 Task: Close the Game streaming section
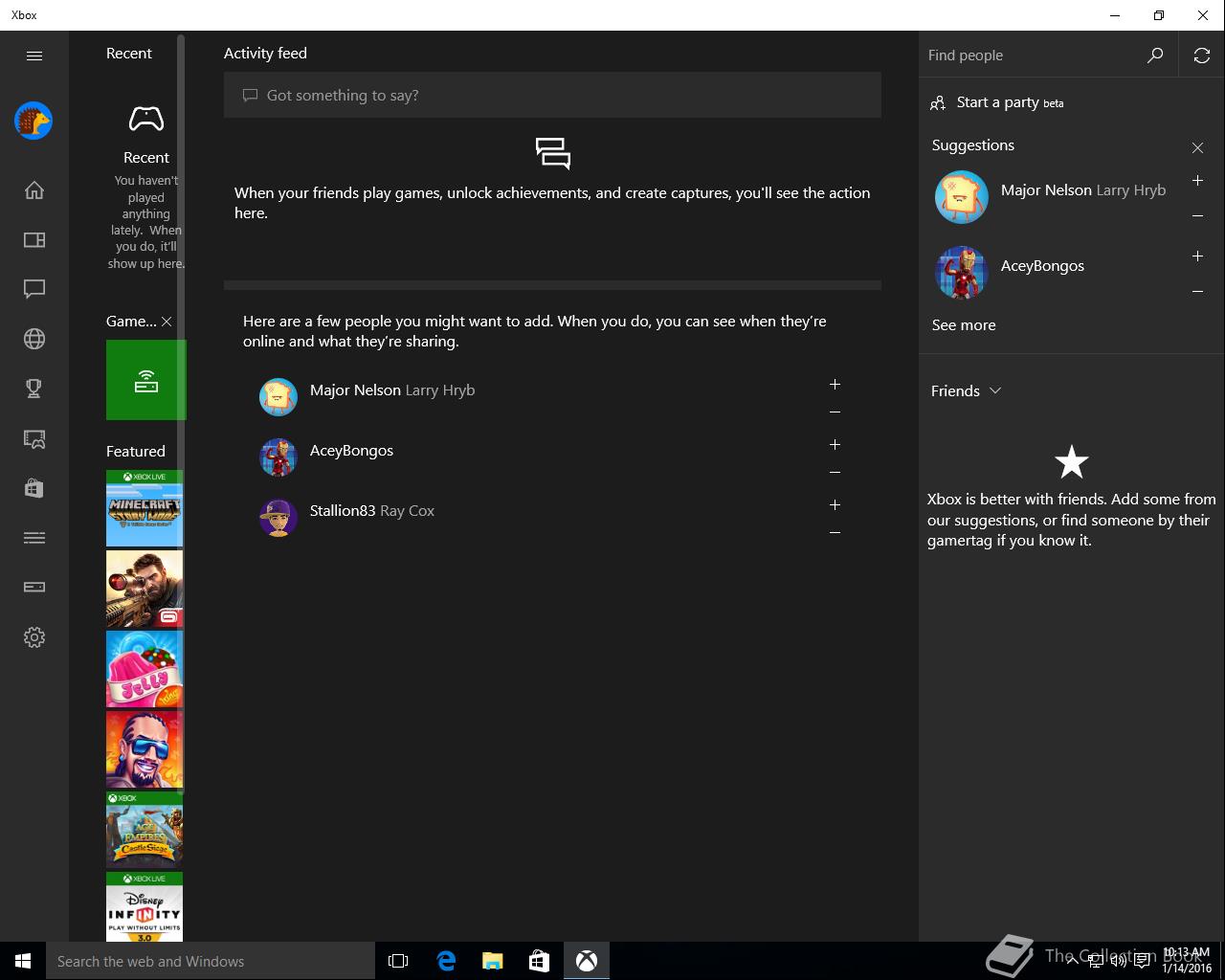(x=167, y=322)
